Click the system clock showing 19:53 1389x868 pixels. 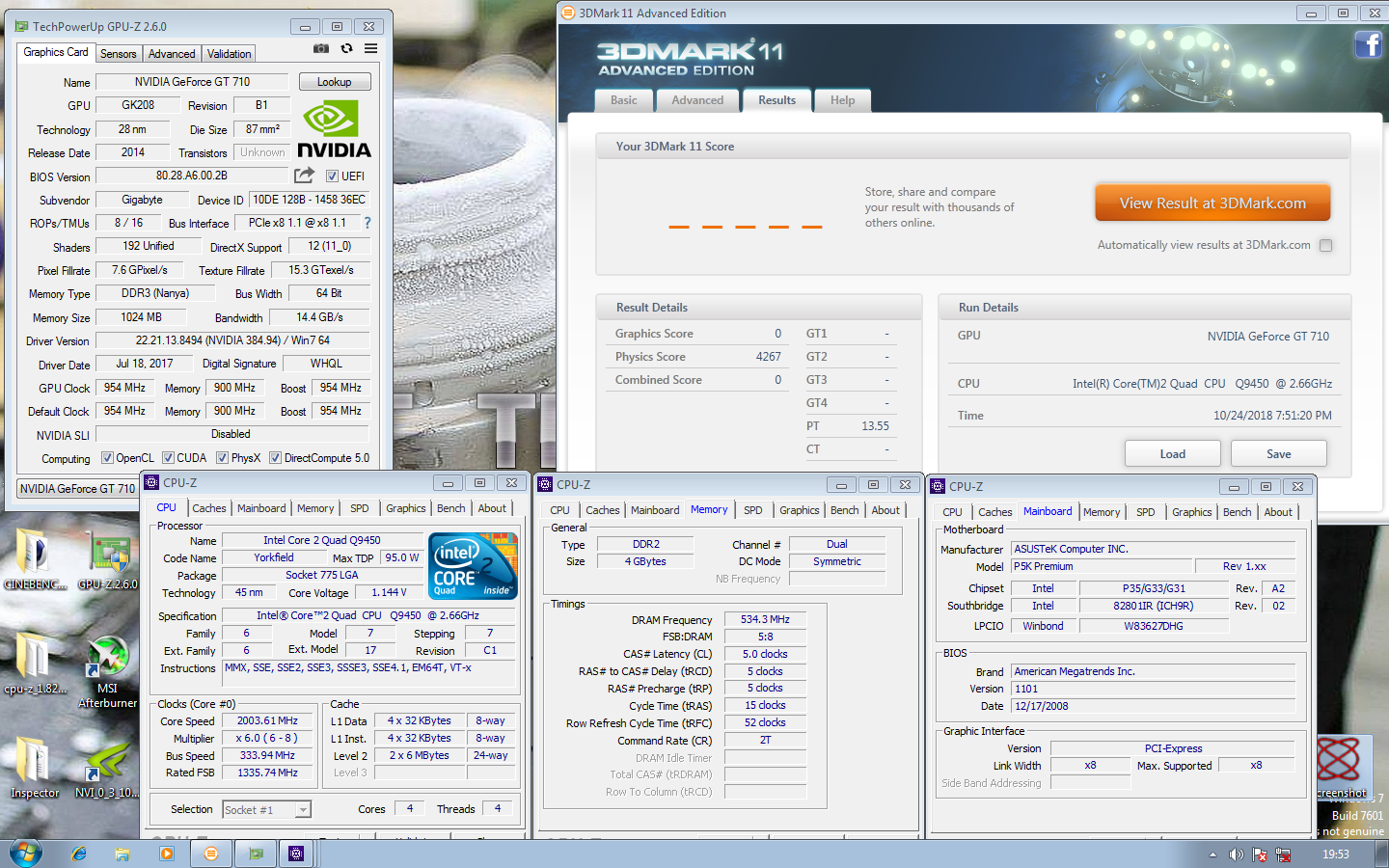1335,854
